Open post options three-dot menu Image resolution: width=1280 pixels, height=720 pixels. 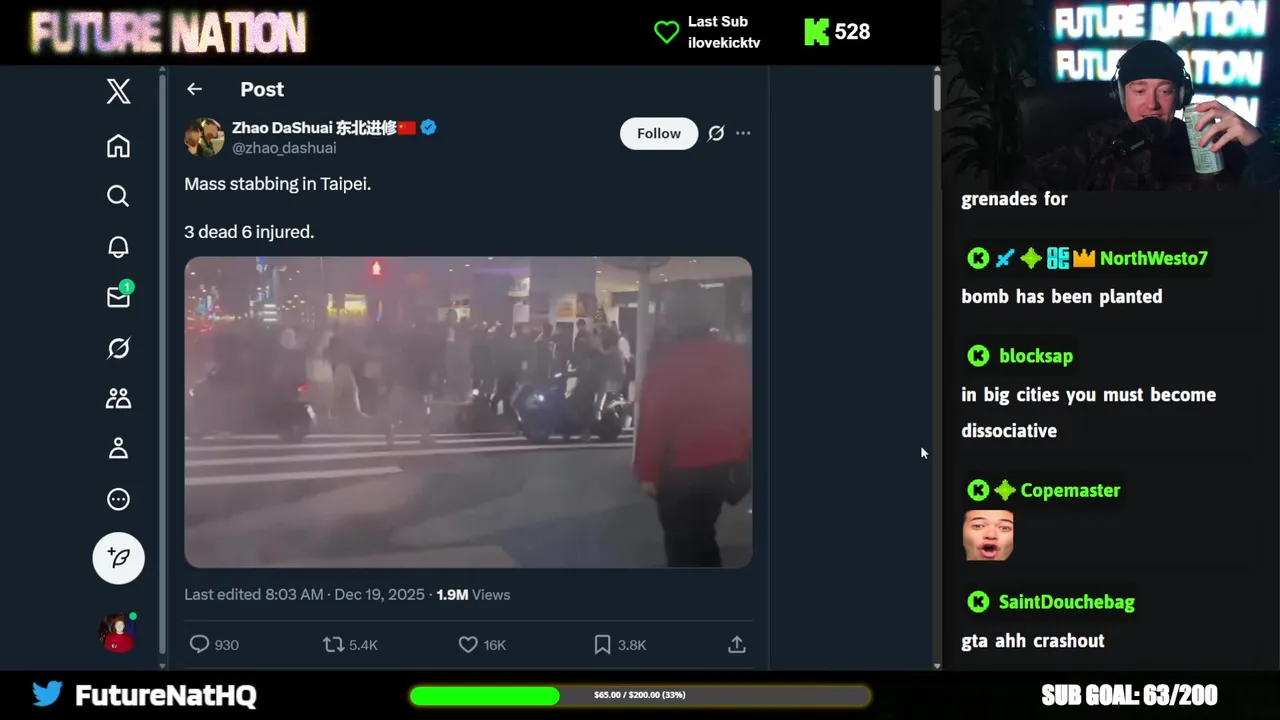[x=743, y=133]
